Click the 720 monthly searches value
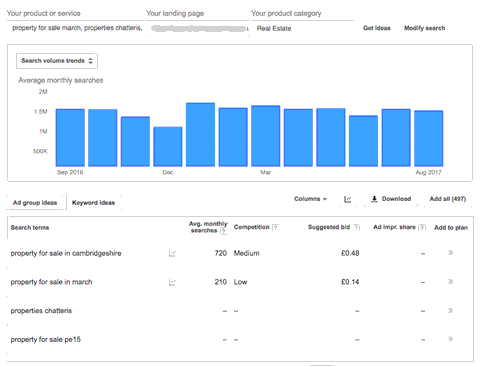Screen dimensions: 480x367 pos(221,253)
